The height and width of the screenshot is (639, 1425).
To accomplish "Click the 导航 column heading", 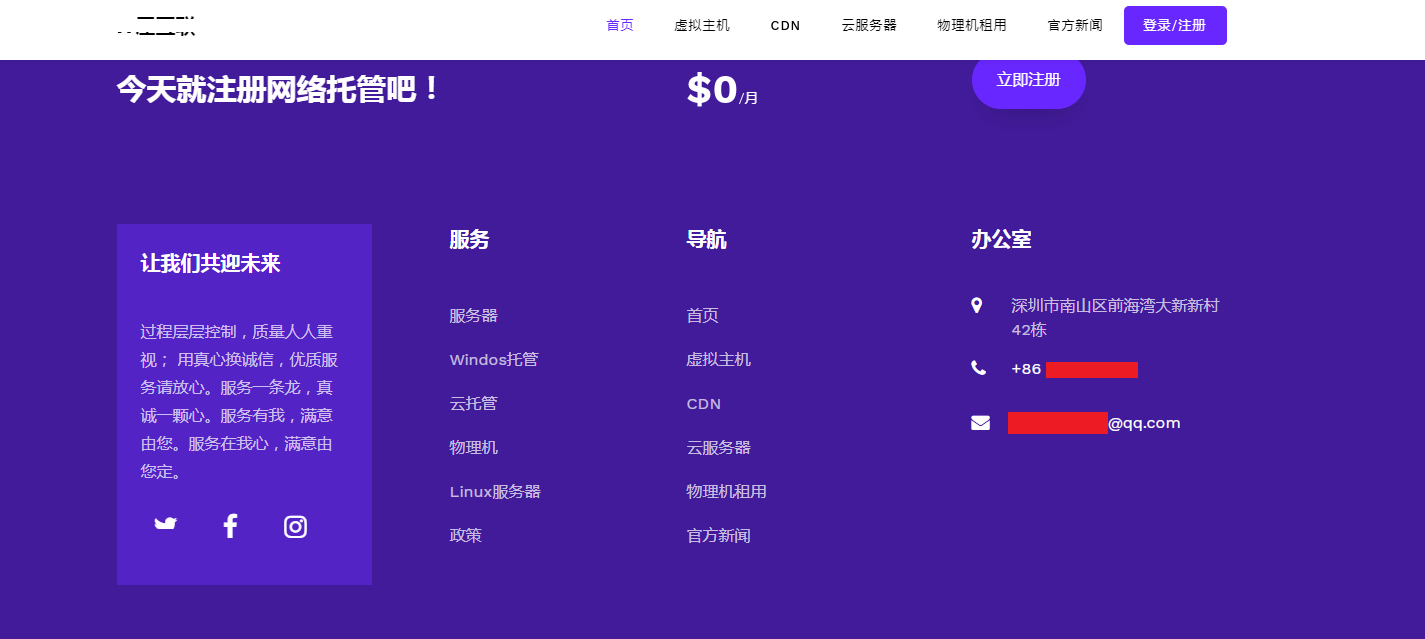I will [x=707, y=240].
